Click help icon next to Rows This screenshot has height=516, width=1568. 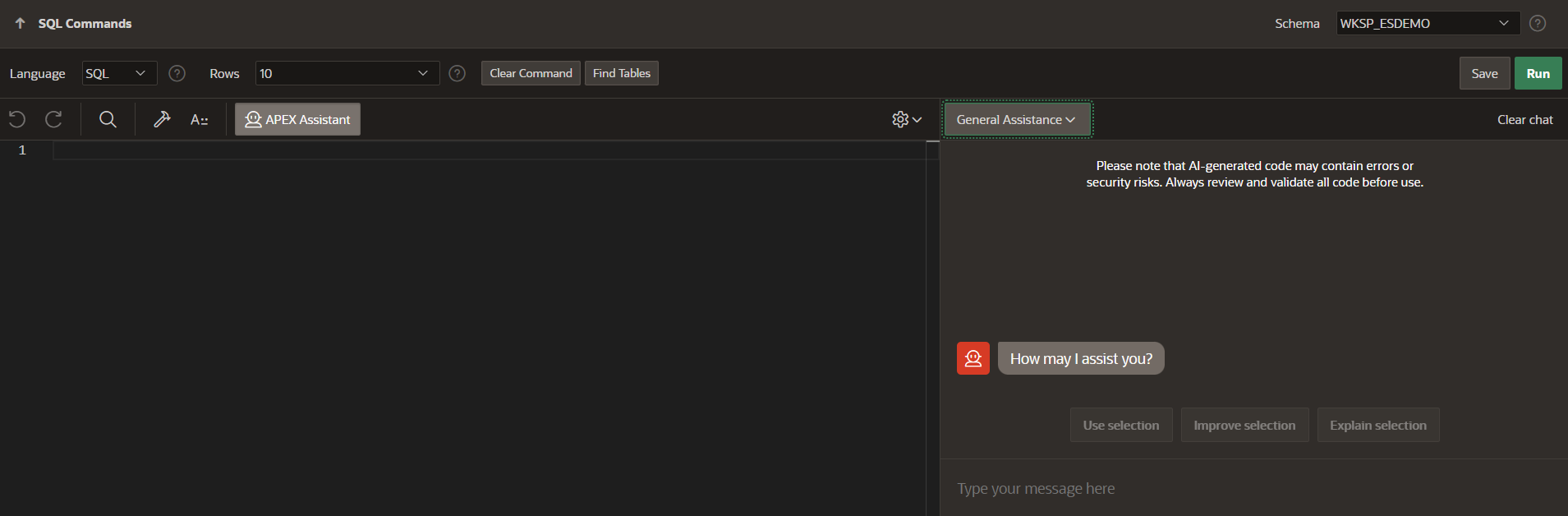458,73
